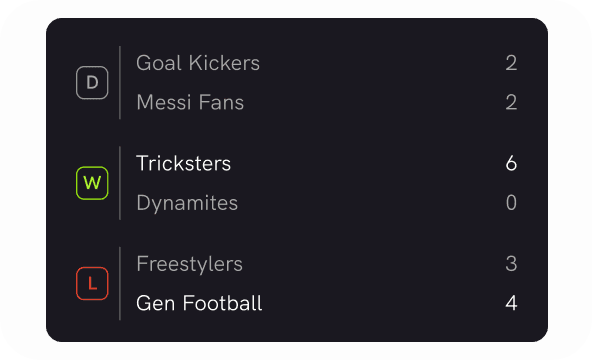Click the red L loss badge
Image resolution: width=592 pixels, height=360 pixels.
pos(92,283)
